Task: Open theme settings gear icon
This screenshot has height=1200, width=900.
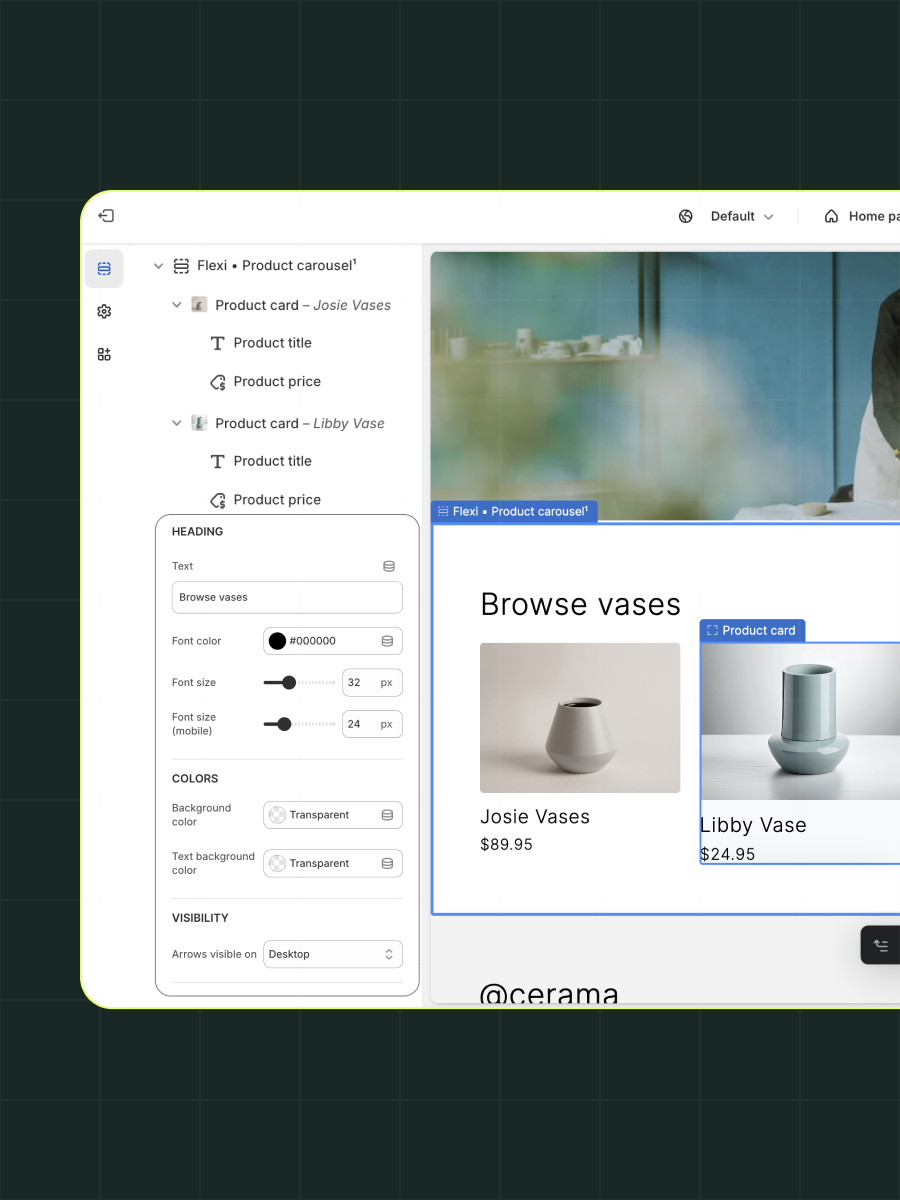Action: pos(104,312)
